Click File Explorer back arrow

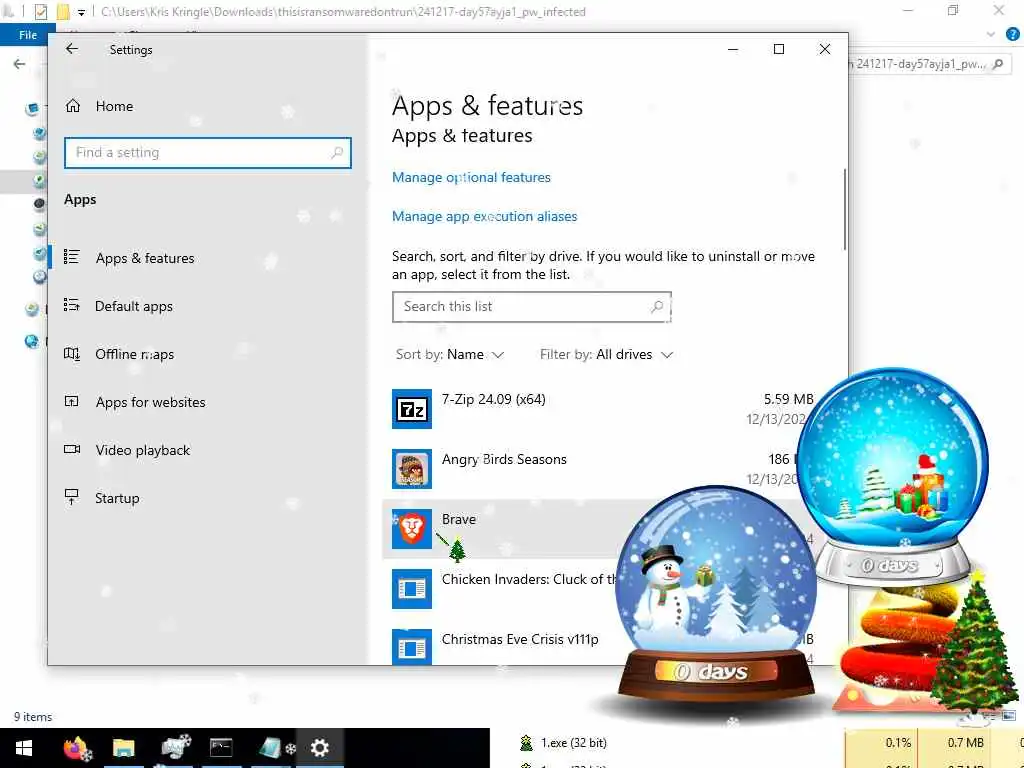click(x=20, y=63)
